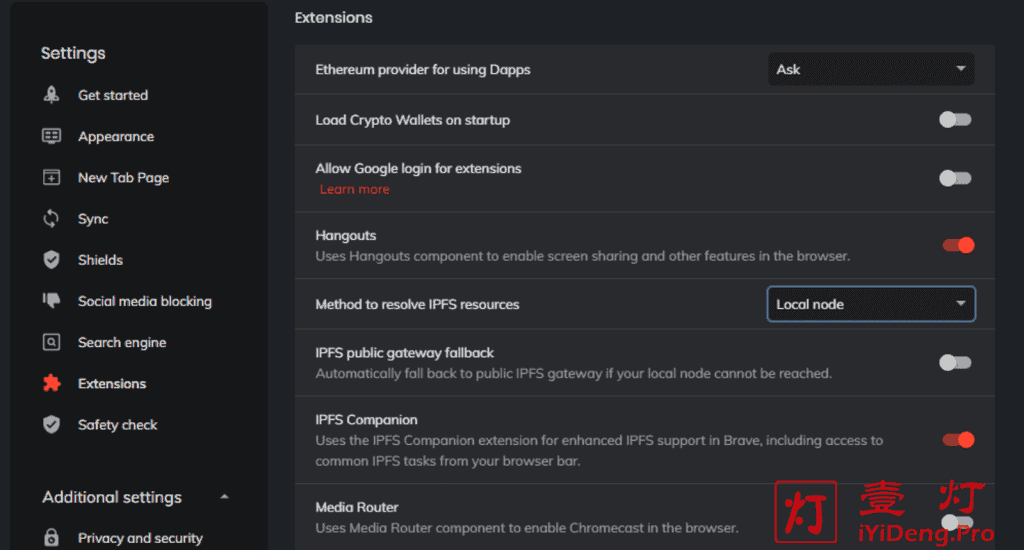Disable the Hangouts component toggle
The image size is (1024, 550).
pos(957,245)
